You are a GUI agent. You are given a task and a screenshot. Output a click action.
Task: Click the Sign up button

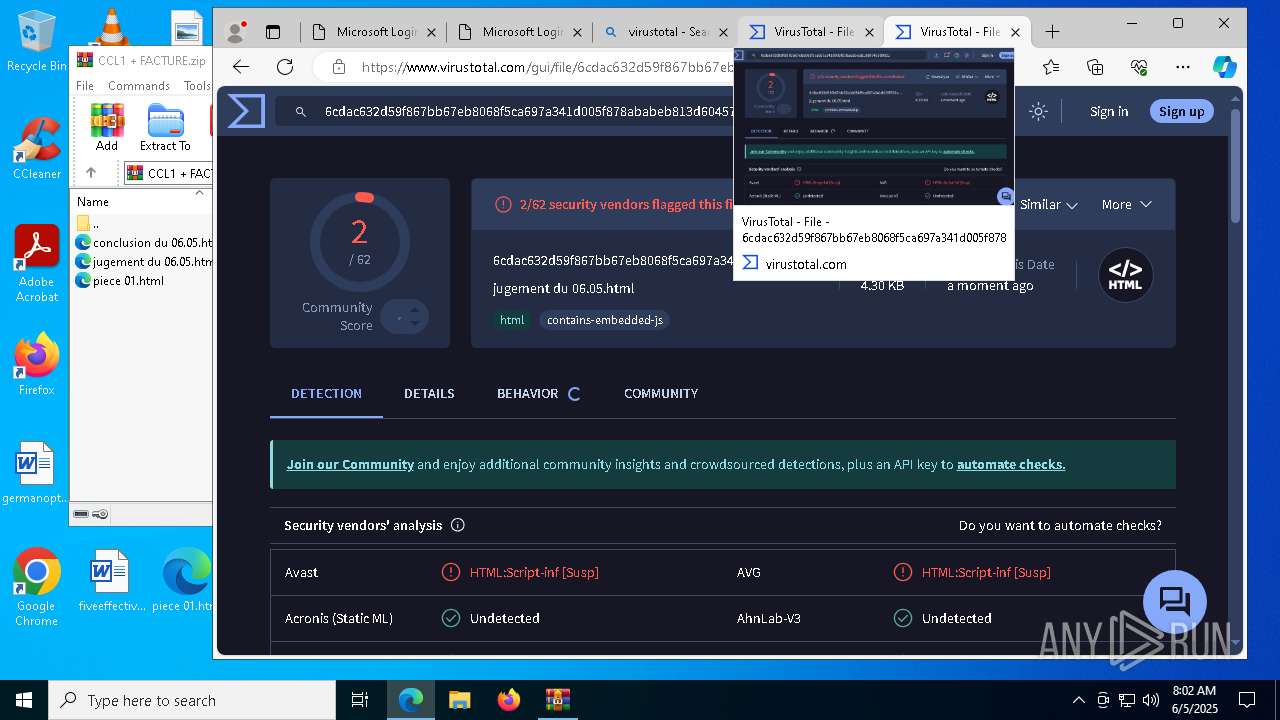pyautogui.click(x=1181, y=111)
